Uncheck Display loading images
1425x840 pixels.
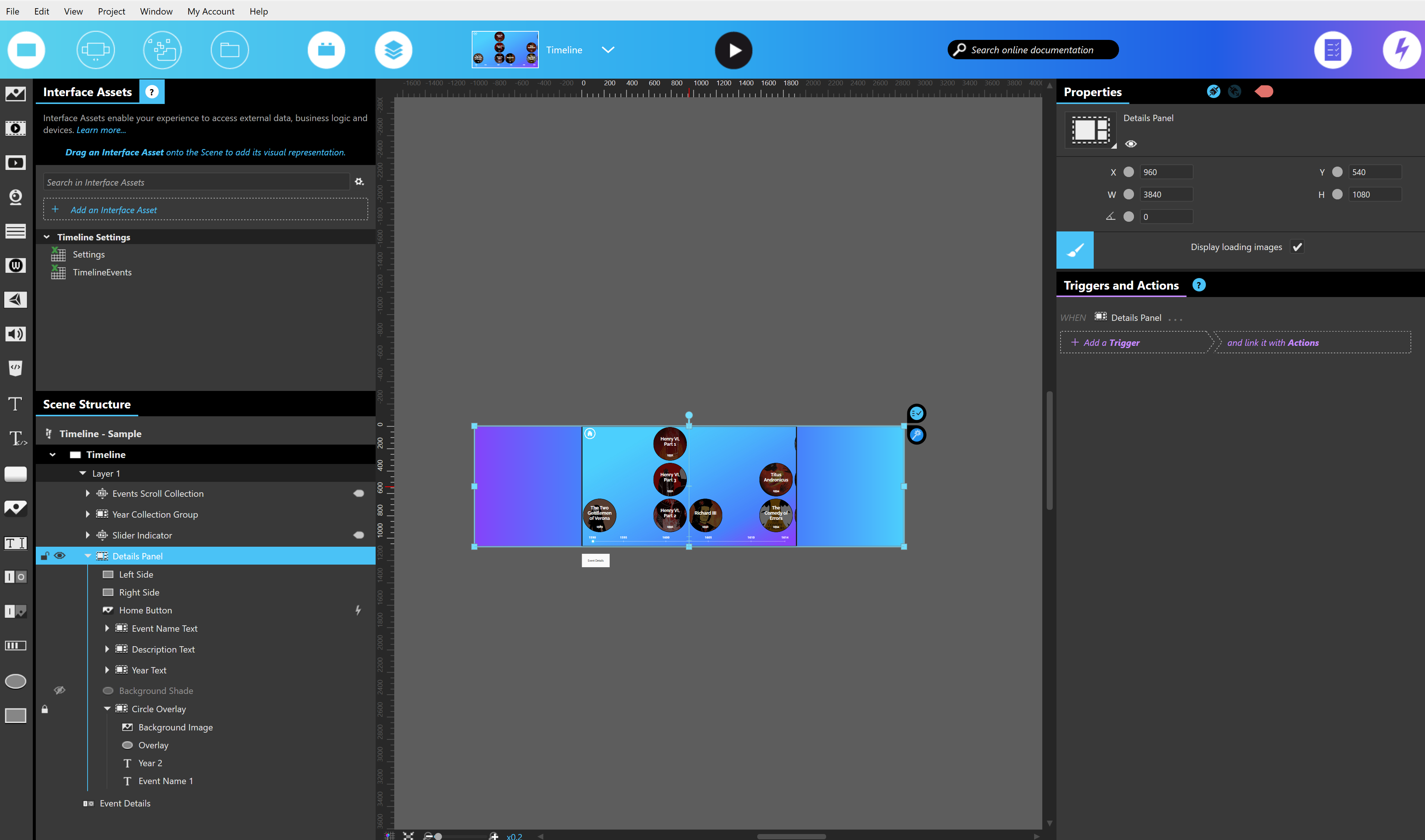1298,247
